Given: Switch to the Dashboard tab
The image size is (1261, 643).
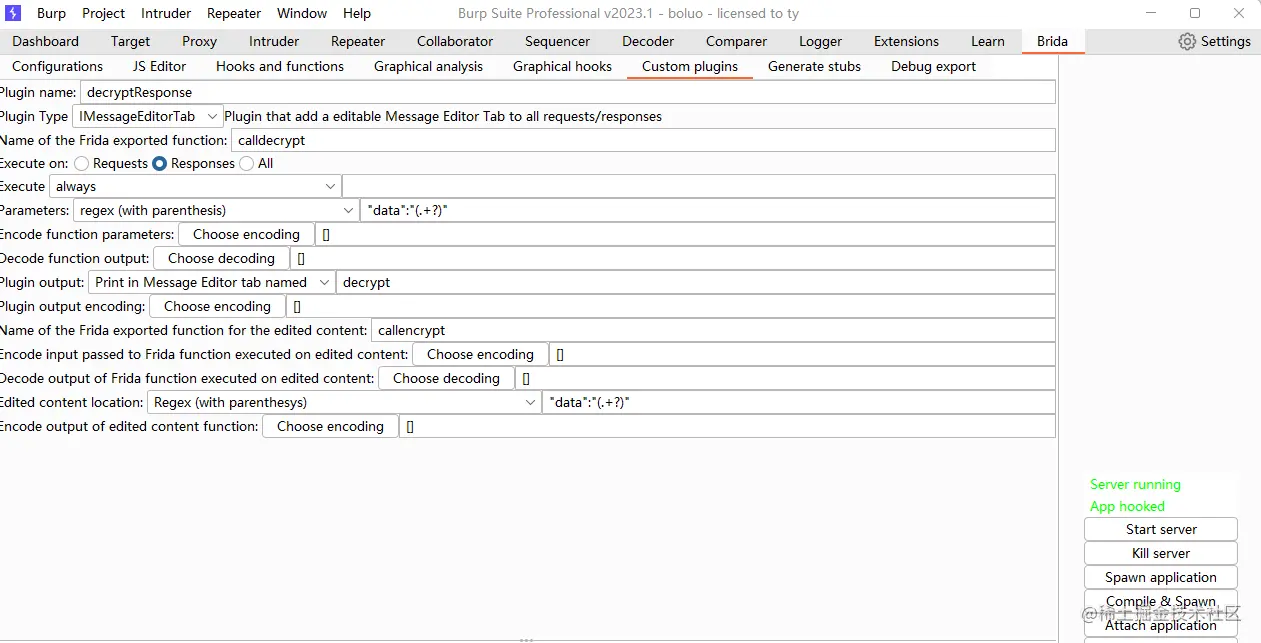Looking at the screenshot, I should [45, 41].
